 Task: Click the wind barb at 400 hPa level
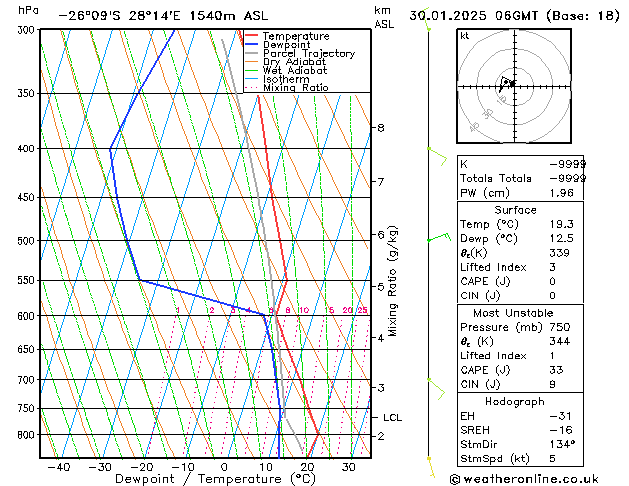coord(437,156)
